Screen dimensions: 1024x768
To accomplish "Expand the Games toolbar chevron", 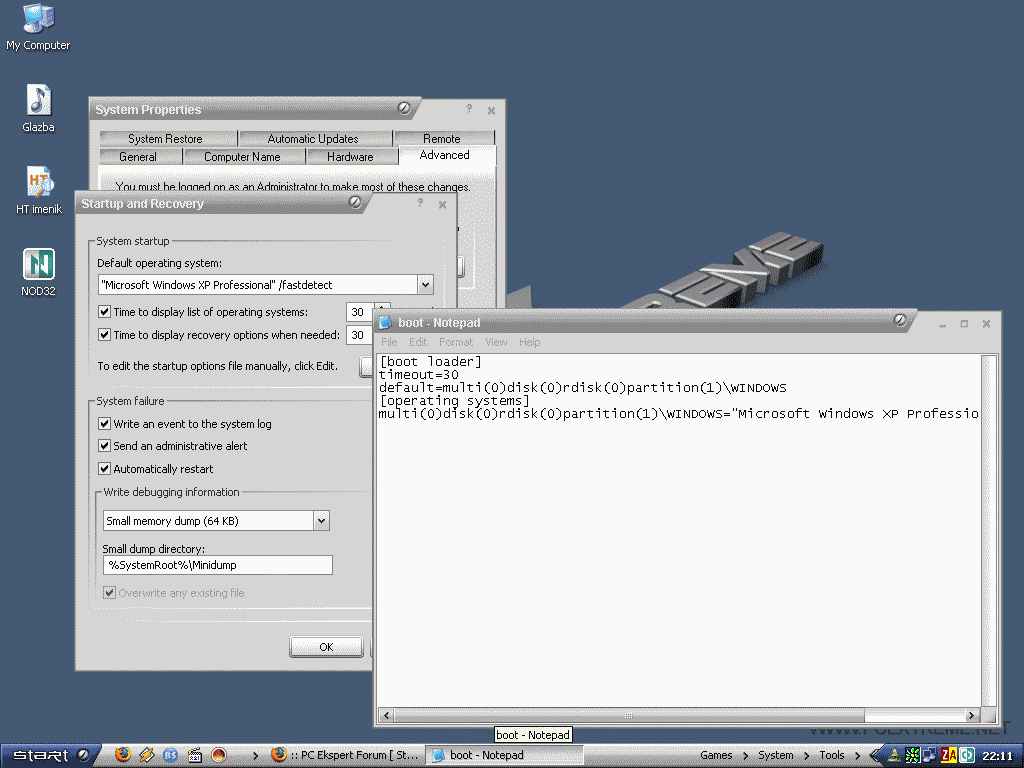I will pyautogui.click(x=745, y=756).
